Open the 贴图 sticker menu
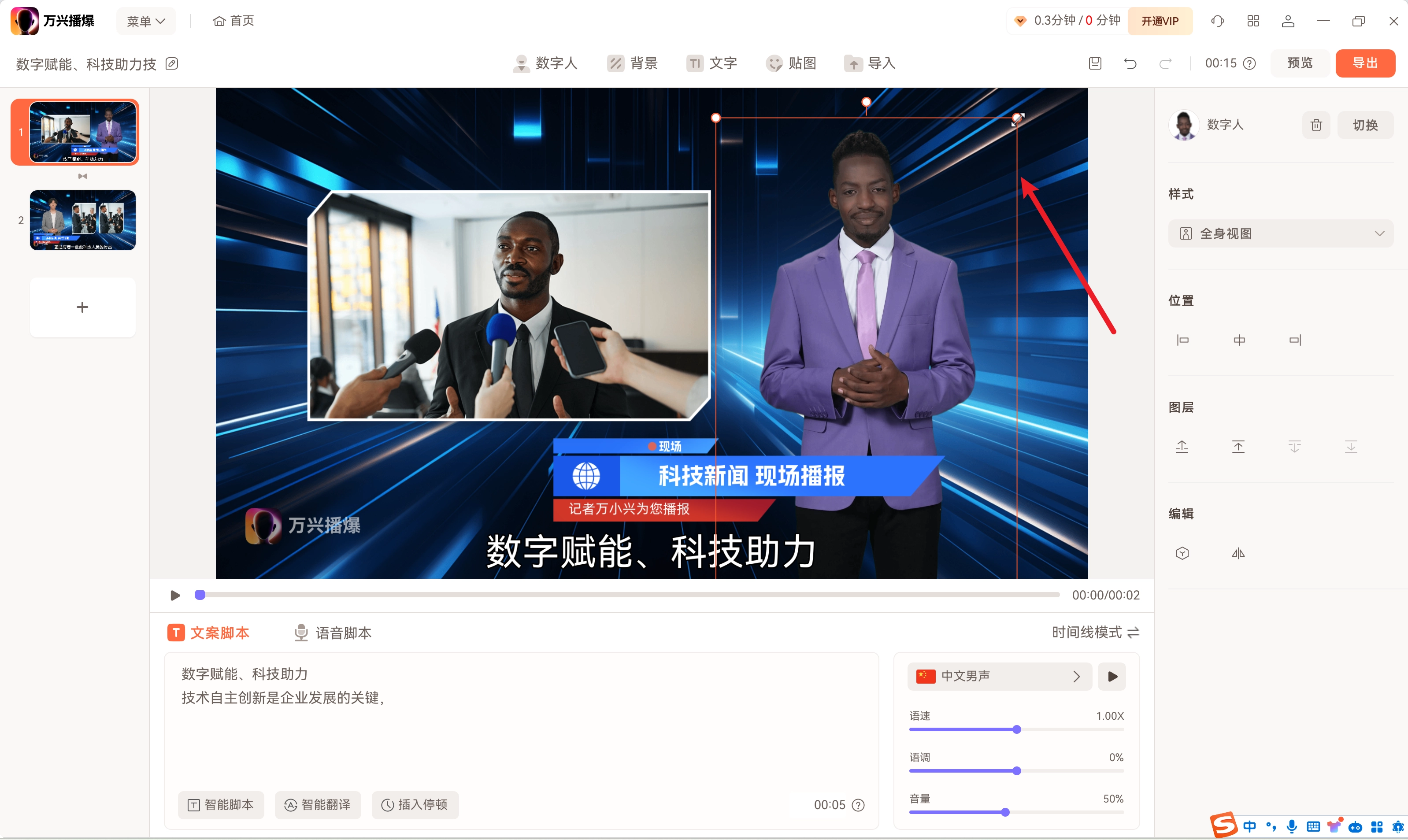 point(791,63)
